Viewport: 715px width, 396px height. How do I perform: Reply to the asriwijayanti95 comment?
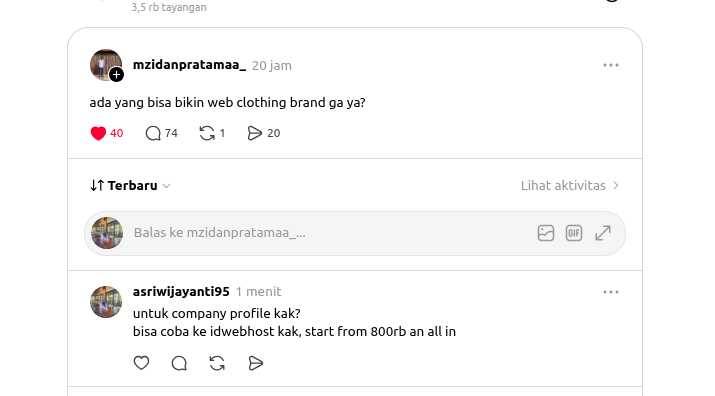pos(179,363)
